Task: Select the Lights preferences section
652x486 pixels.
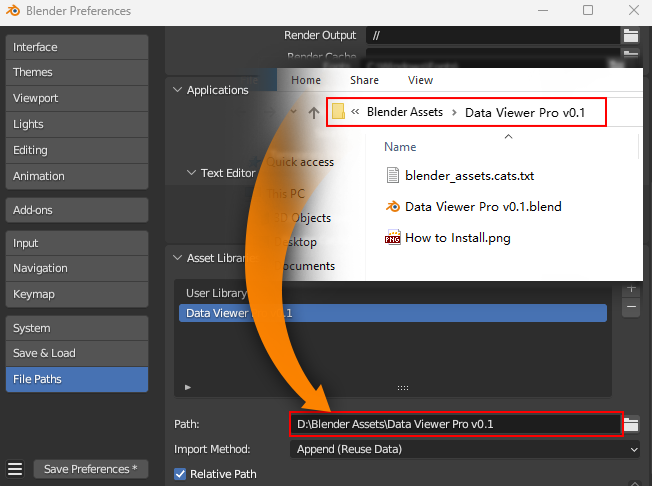Action: pyautogui.click(x=77, y=124)
